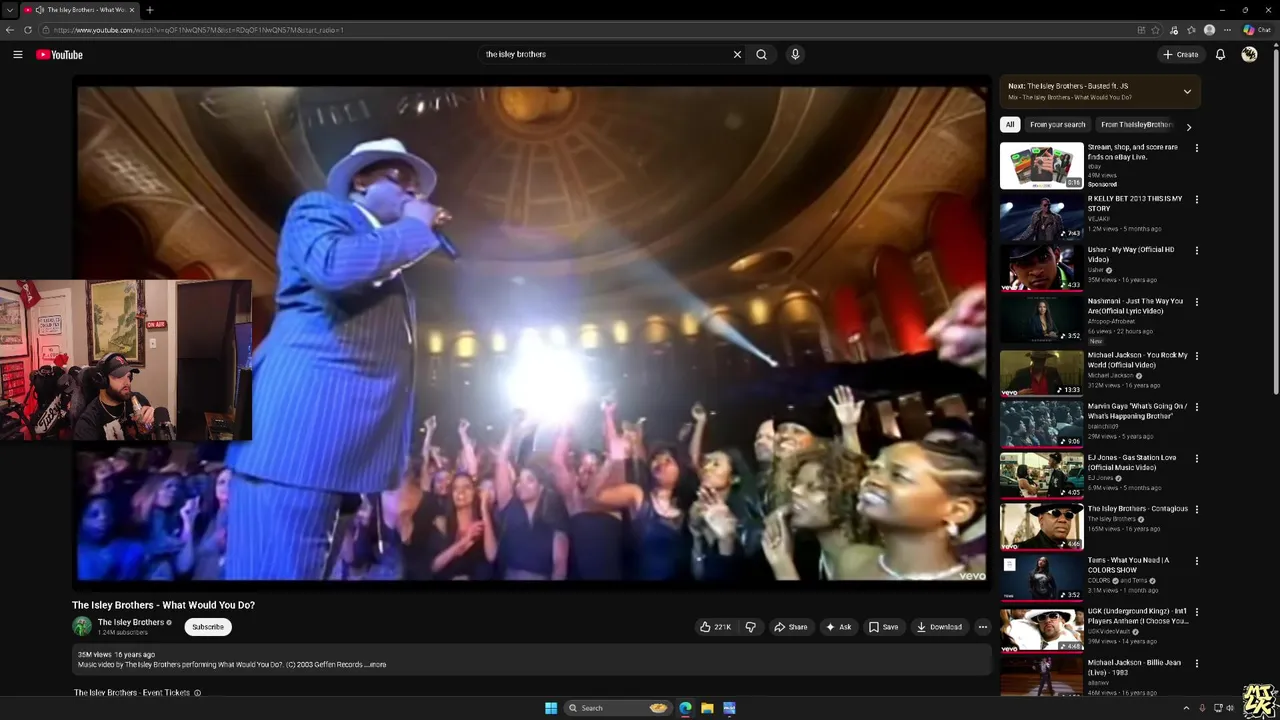The height and width of the screenshot is (720, 1280).
Task: Open options for Nashmani Just The Way
Action: [1197, 302]
